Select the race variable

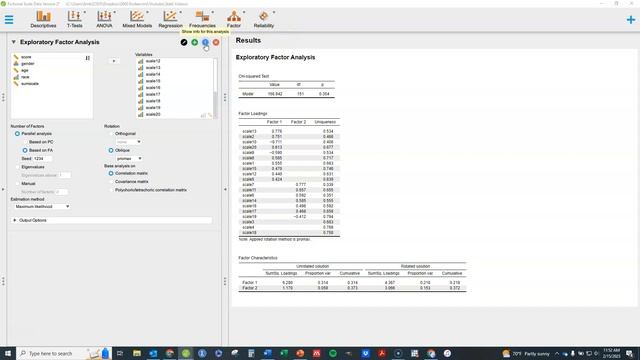[x=25, y=77]
